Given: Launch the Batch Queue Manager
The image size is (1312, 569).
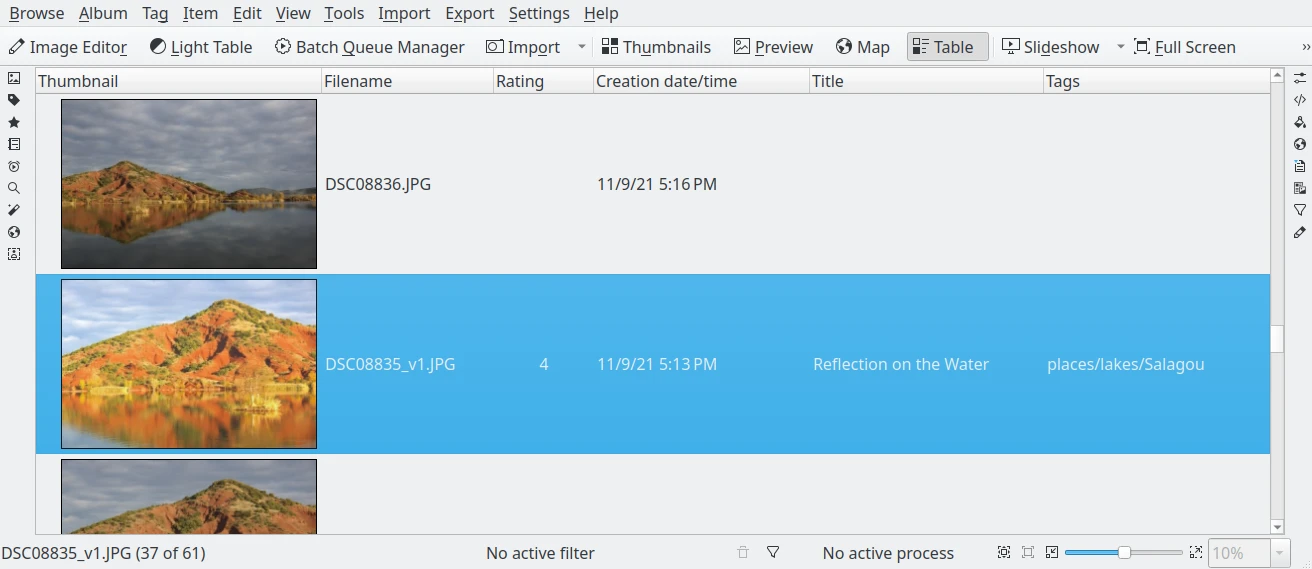Looking at the screenshot, I should pyautogui.click(x=369, y=47).
